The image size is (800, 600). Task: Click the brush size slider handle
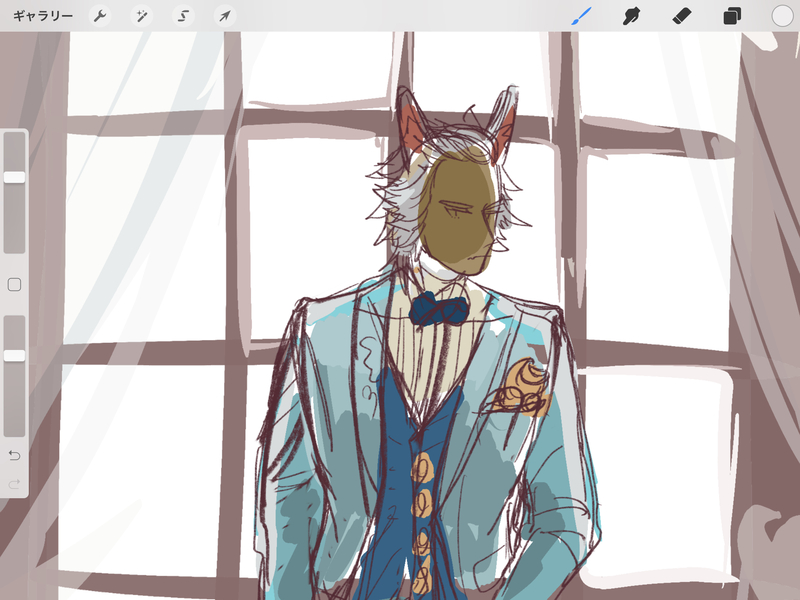(14, 177)
